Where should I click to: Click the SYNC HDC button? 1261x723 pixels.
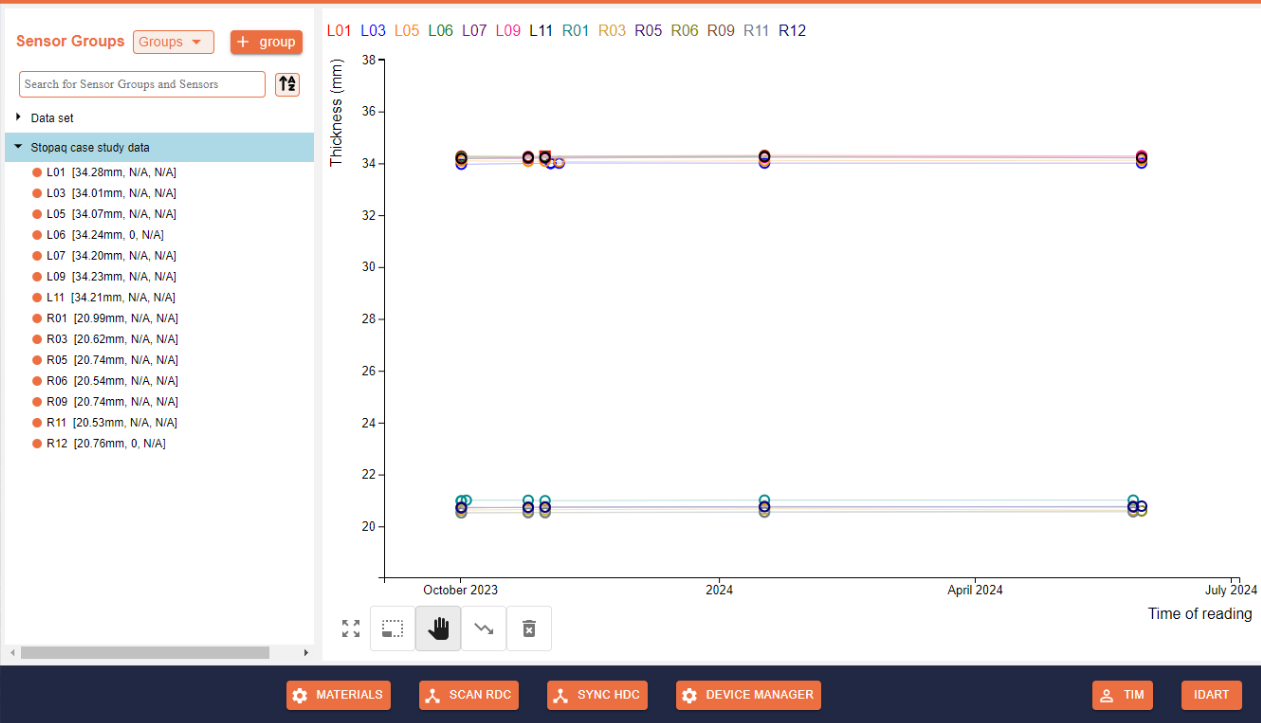pyautogui.click(x=597, y=695)
